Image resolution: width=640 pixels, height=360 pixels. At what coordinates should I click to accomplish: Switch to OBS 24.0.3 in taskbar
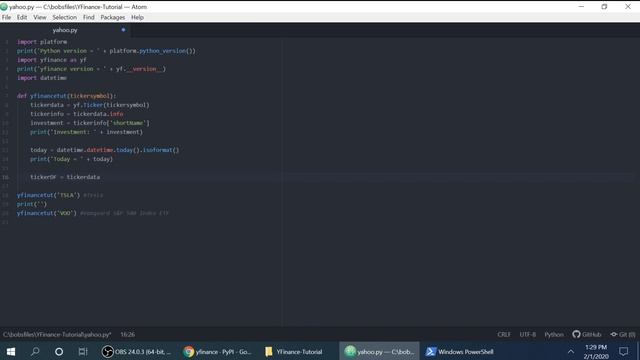[x=137, y=351]
